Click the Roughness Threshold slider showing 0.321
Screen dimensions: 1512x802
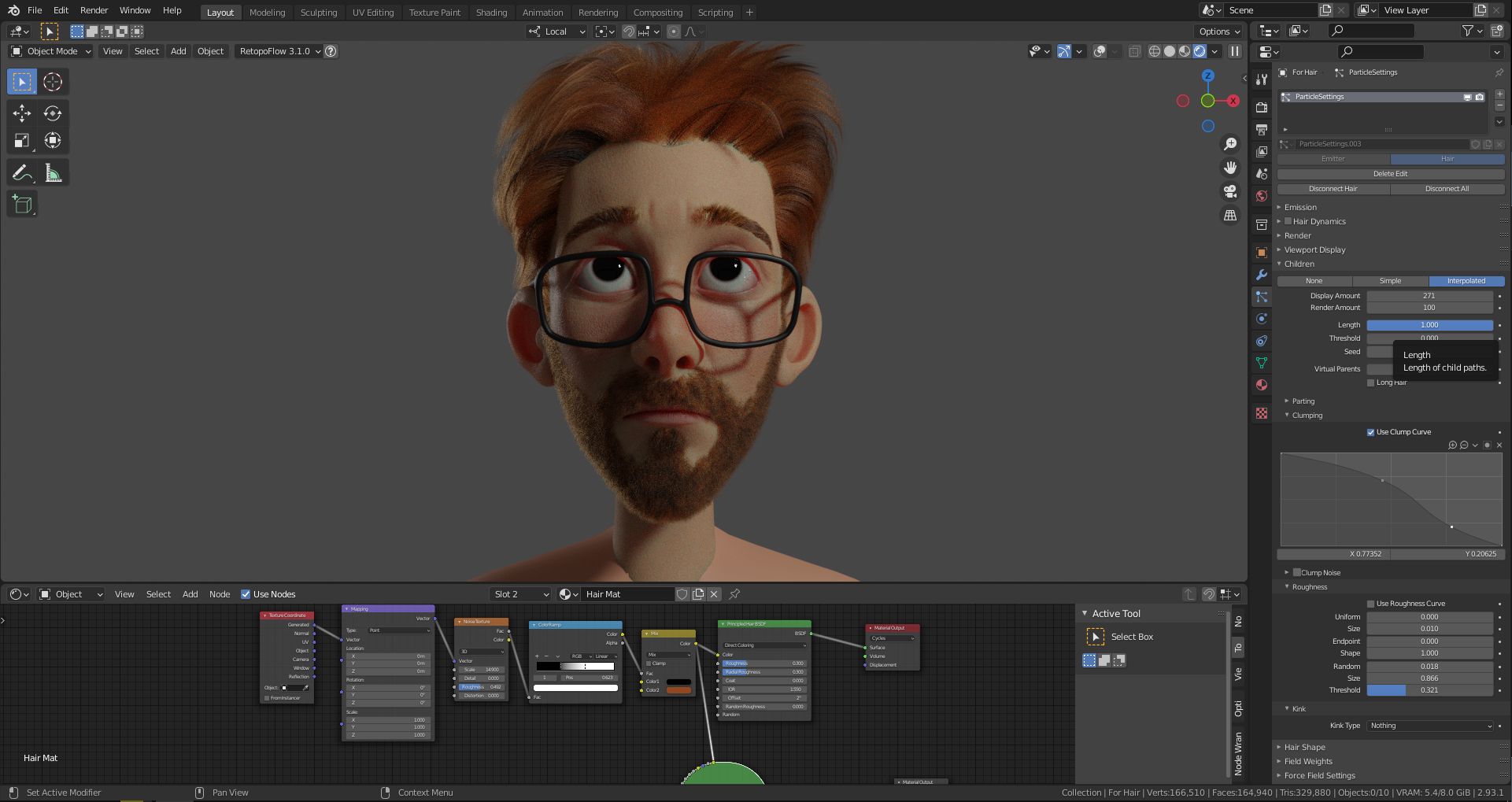(x=1429, y=690)
